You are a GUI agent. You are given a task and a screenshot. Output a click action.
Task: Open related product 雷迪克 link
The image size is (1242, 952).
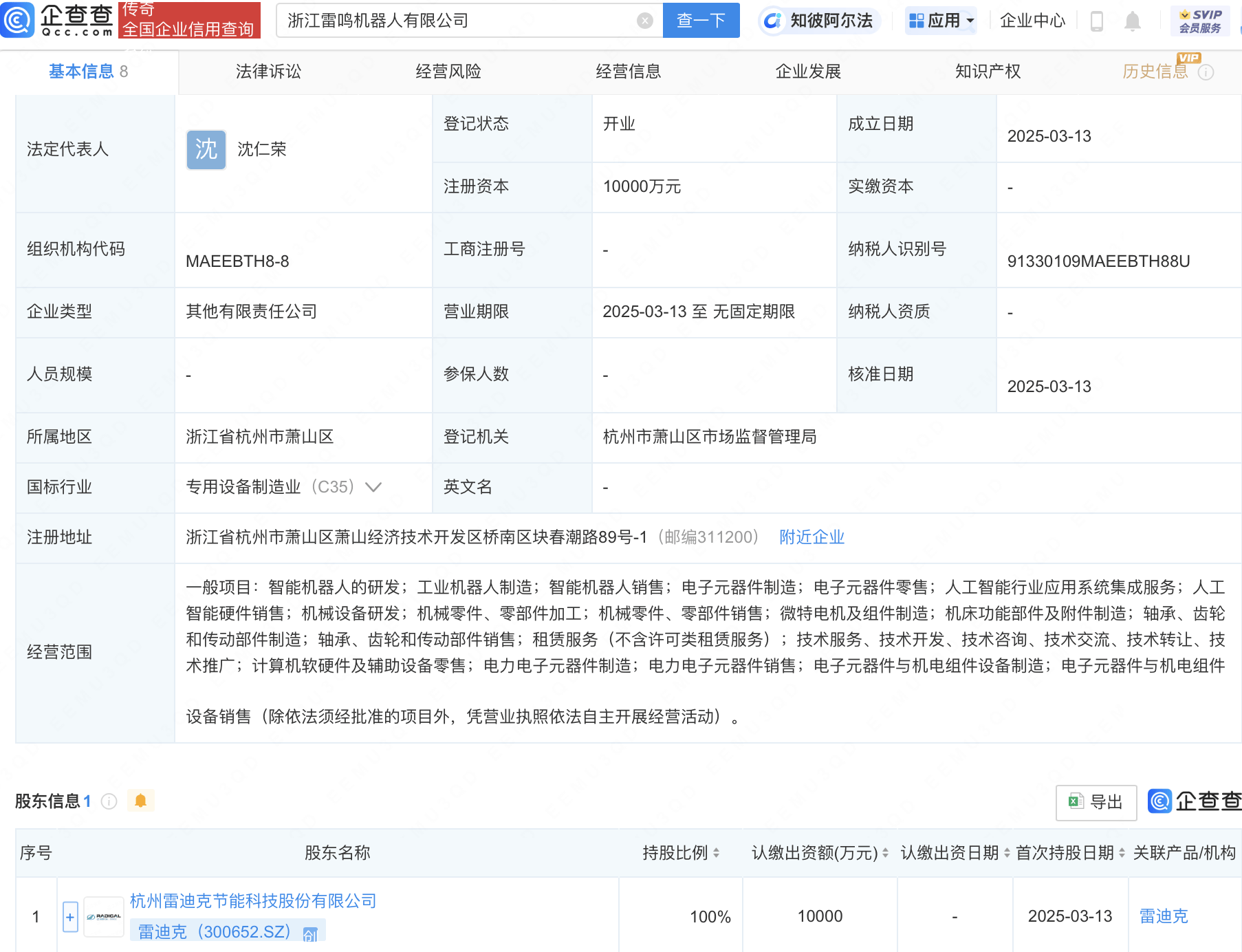pos(1164,916)
